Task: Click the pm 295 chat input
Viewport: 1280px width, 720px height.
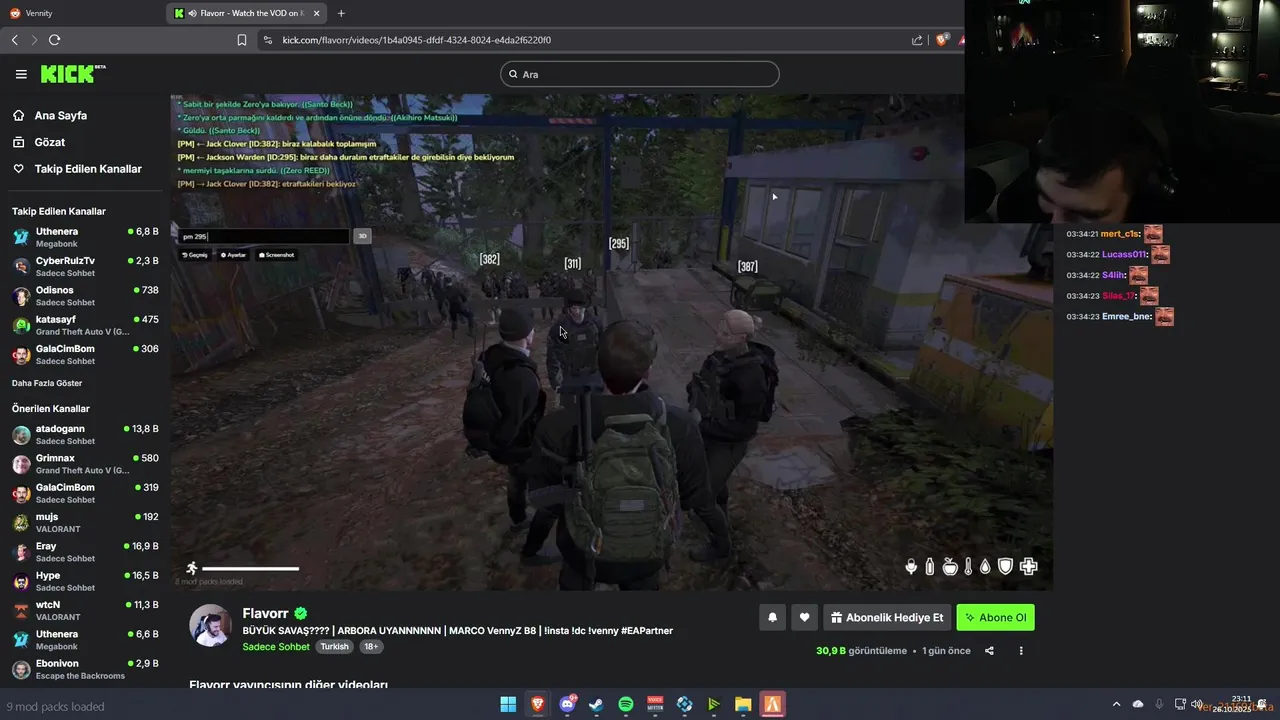Action: pyautogui.click(x=265, y=236)
